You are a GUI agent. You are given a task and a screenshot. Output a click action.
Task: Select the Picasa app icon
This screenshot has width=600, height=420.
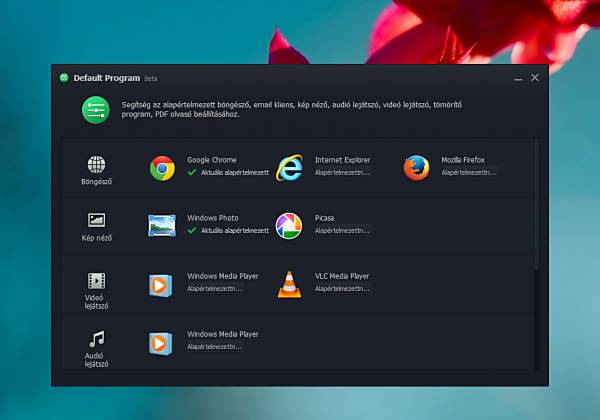click(x=289, y=226)
